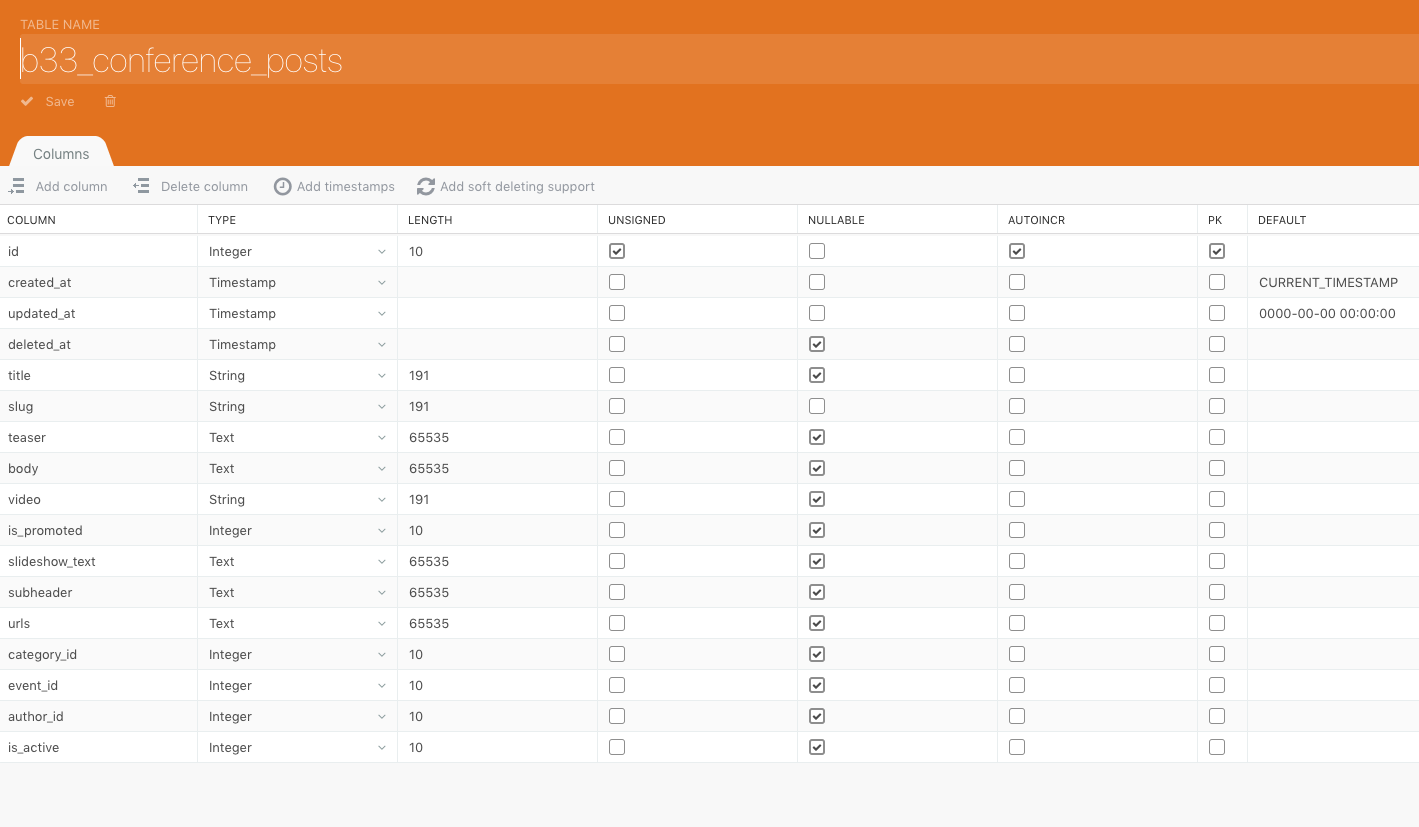Viewport: 1419px width, 827px height.
Task: Switch to the Columns tab
Action: coord(60,153)
